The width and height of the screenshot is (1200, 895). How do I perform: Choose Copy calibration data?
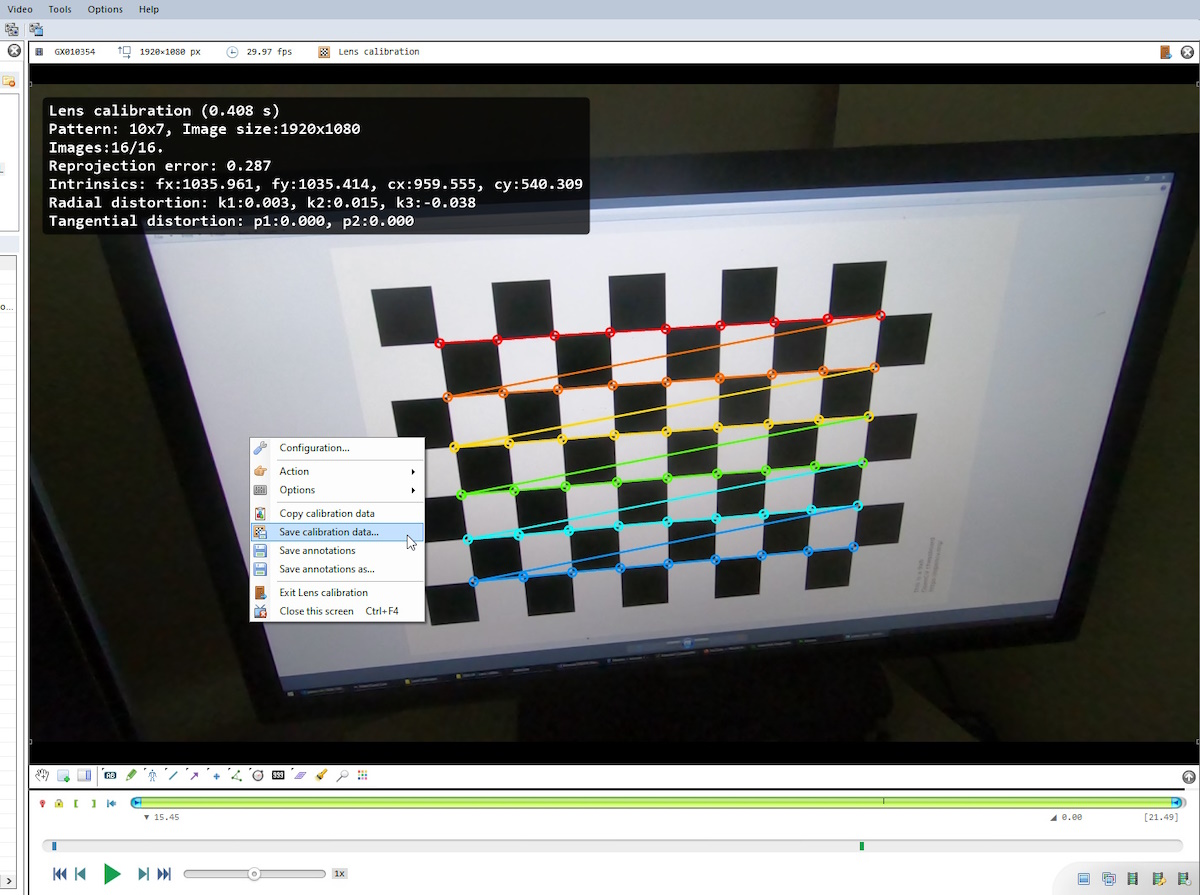click(327, 514)
